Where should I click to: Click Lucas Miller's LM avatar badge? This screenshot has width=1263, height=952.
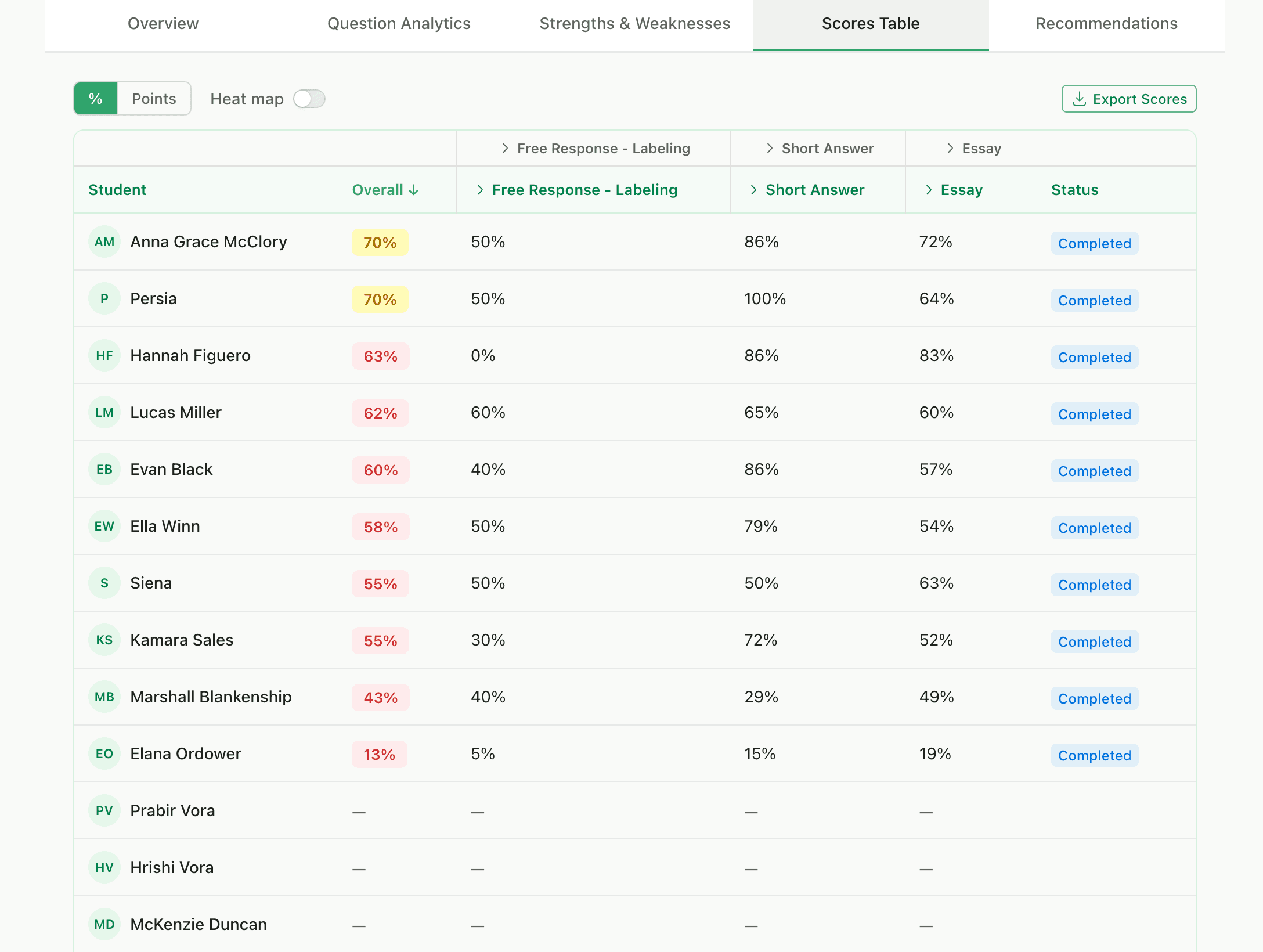tap(104, 412)
